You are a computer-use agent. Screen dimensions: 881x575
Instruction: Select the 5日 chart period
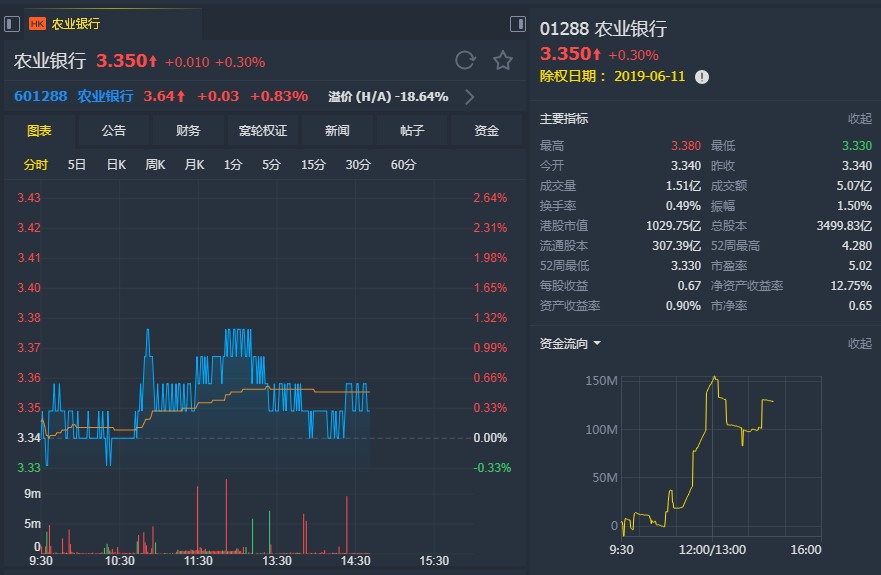pyautogui.click(x=76, y=165)
